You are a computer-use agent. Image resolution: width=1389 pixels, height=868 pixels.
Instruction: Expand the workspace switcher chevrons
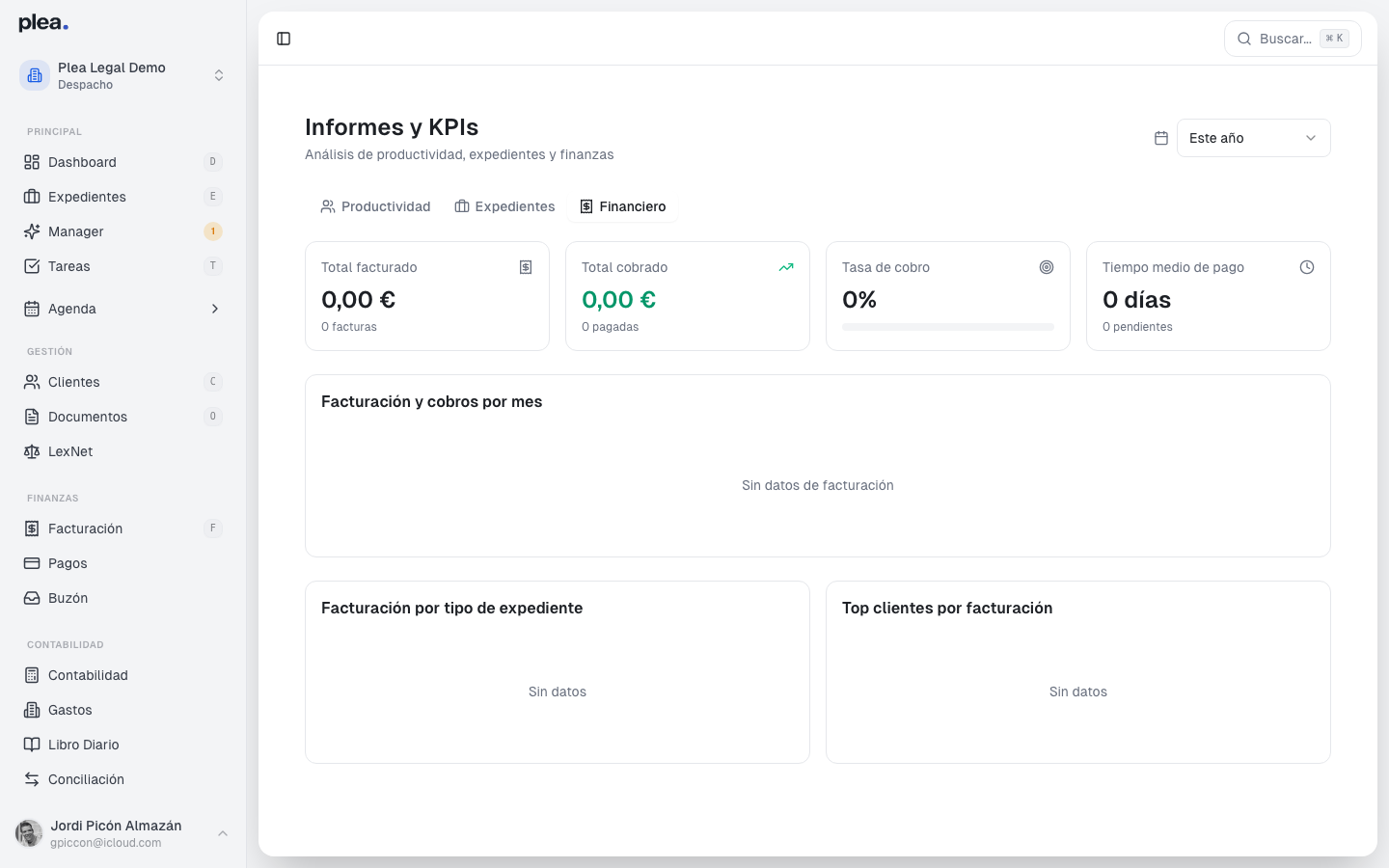click(x=219, y=75)
